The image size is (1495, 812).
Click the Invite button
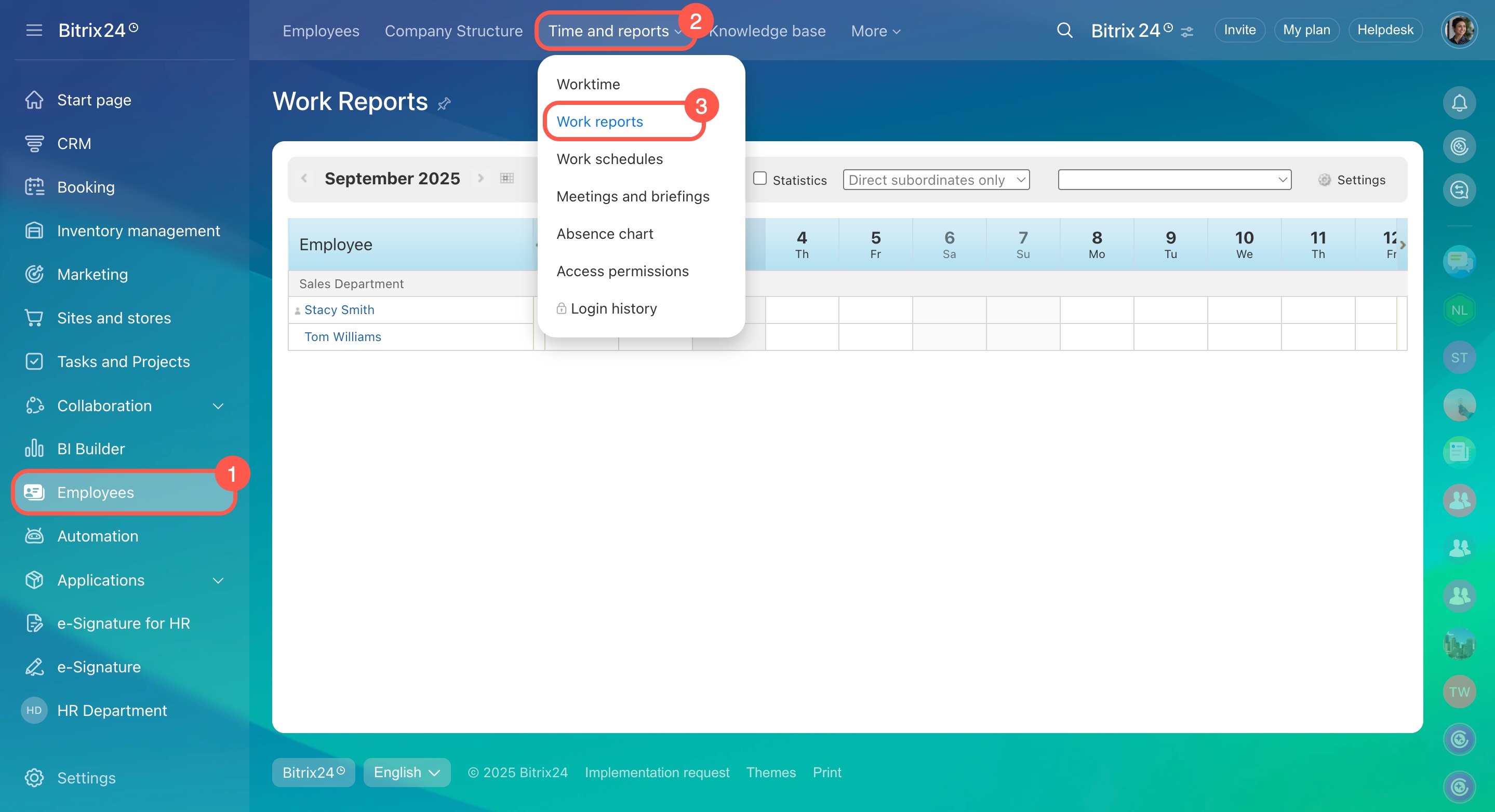1239,30
